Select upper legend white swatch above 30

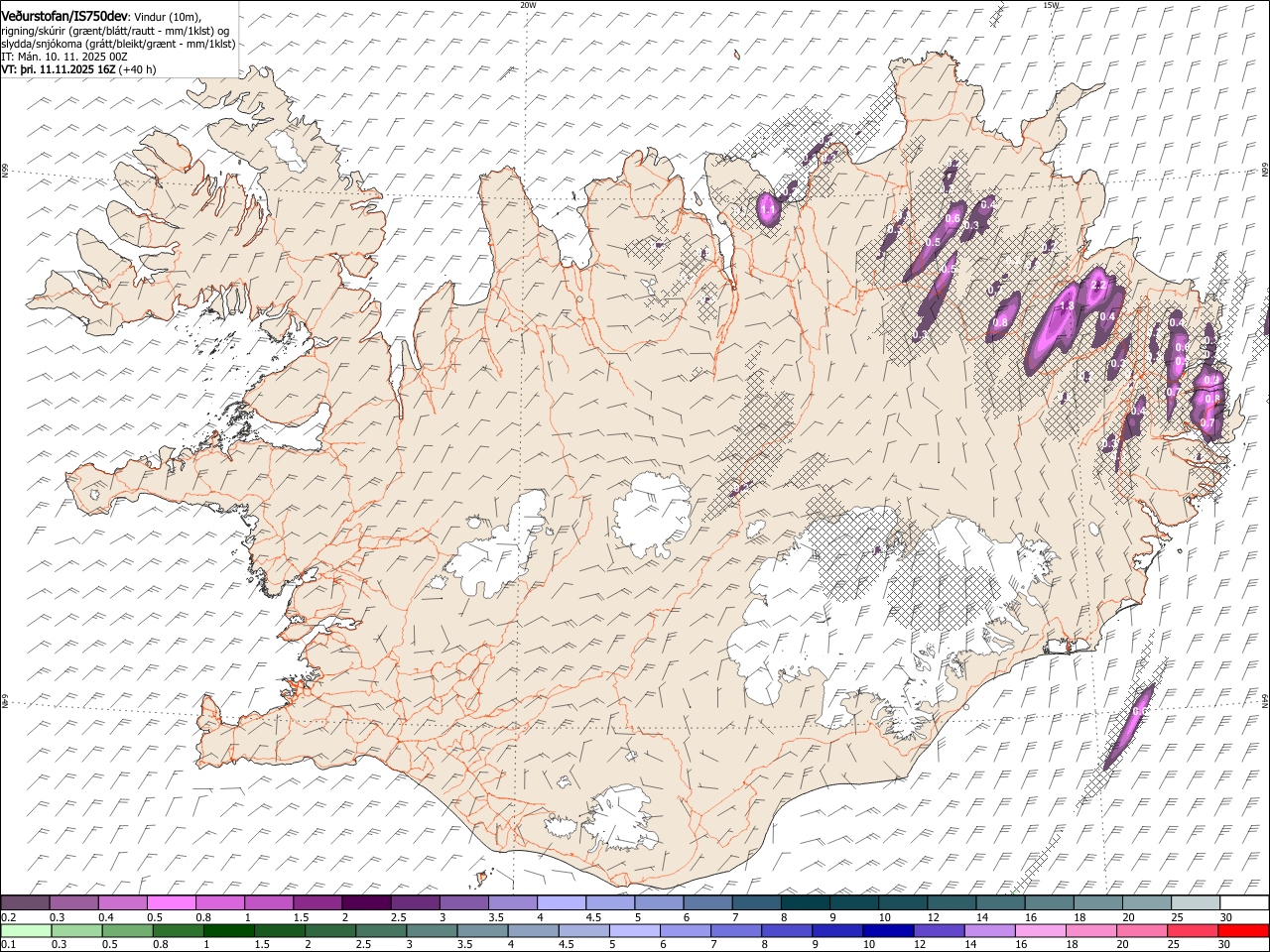[1243, 903]
